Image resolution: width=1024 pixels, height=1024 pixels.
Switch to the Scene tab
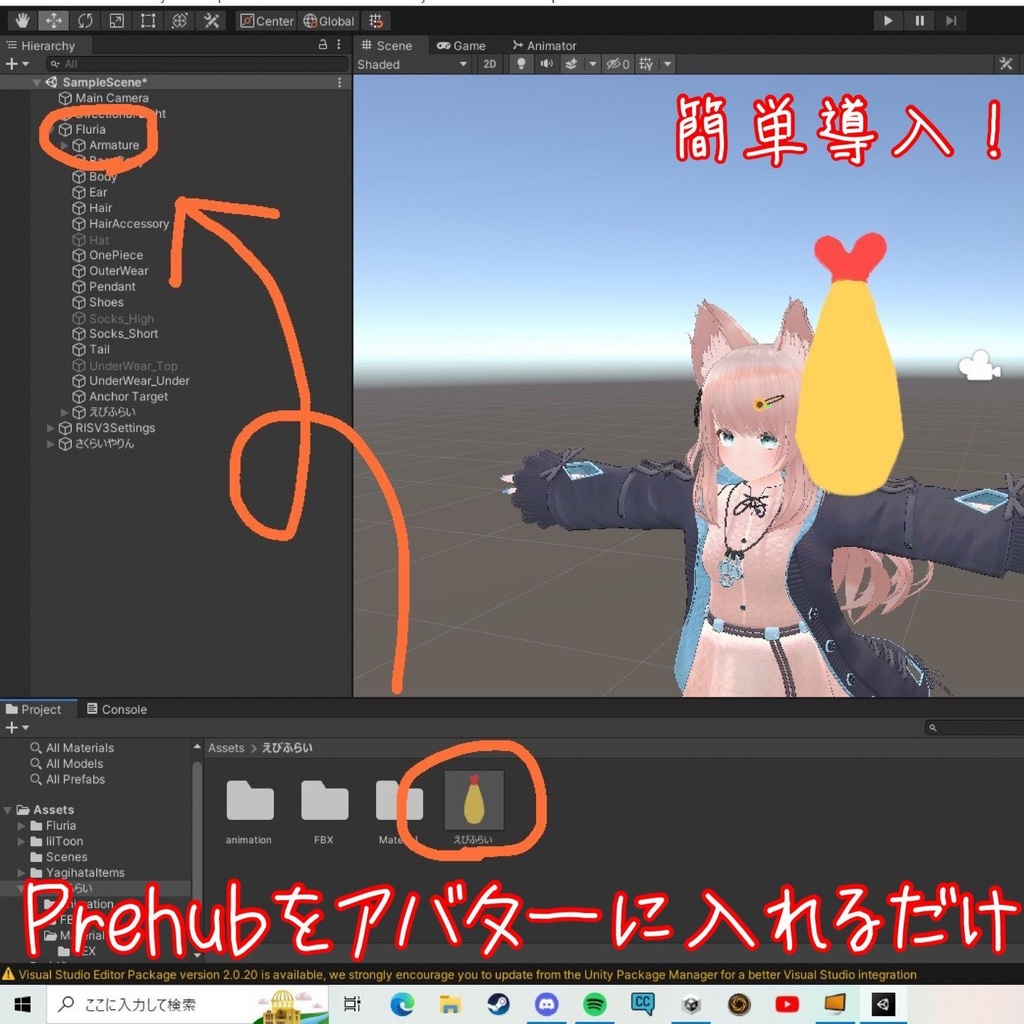[x=388, y=45]
